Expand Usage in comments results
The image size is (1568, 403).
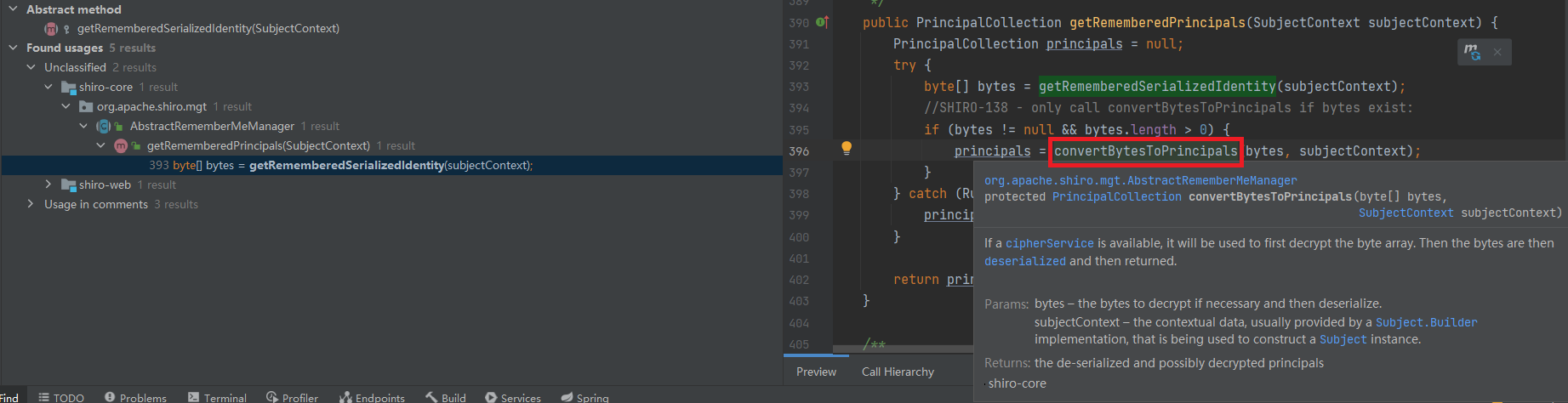click(31, 204)
